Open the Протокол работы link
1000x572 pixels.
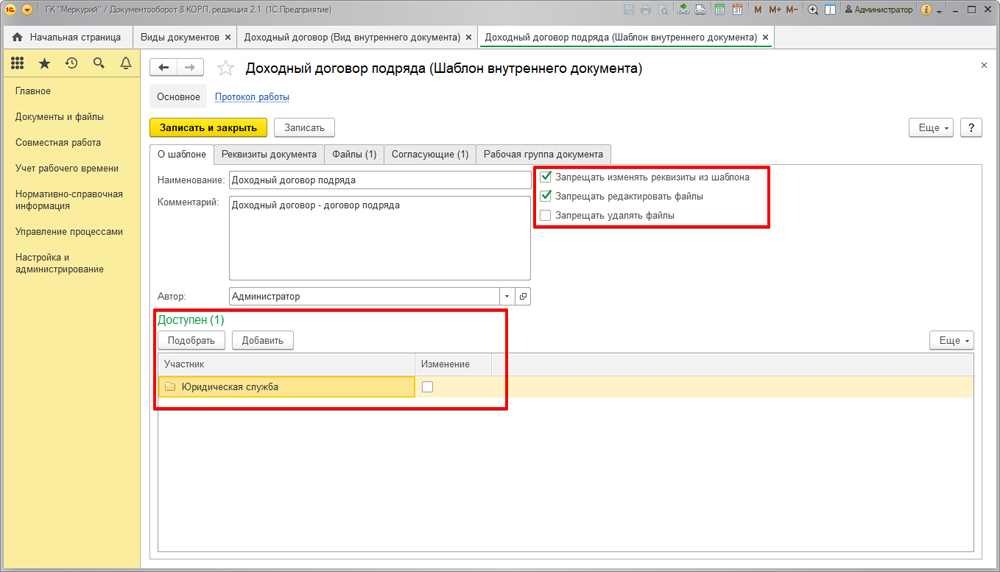coord(252,97)
